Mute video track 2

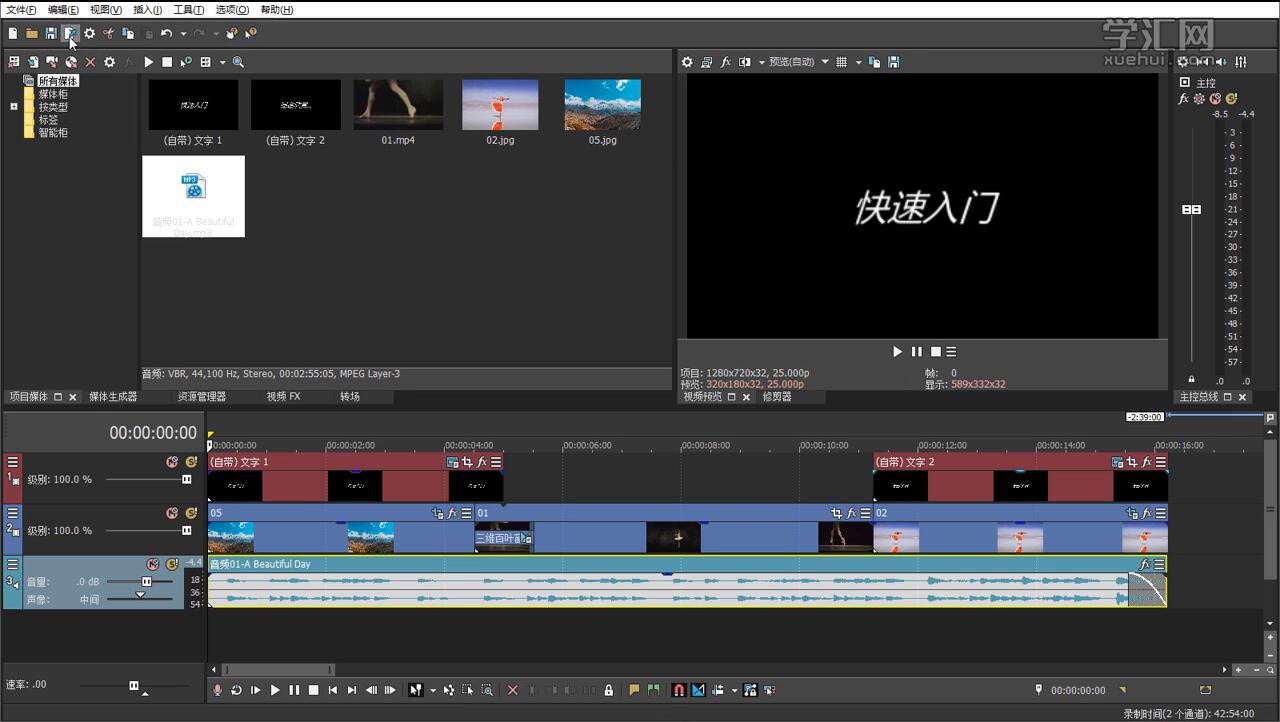(x=171, y=513)
